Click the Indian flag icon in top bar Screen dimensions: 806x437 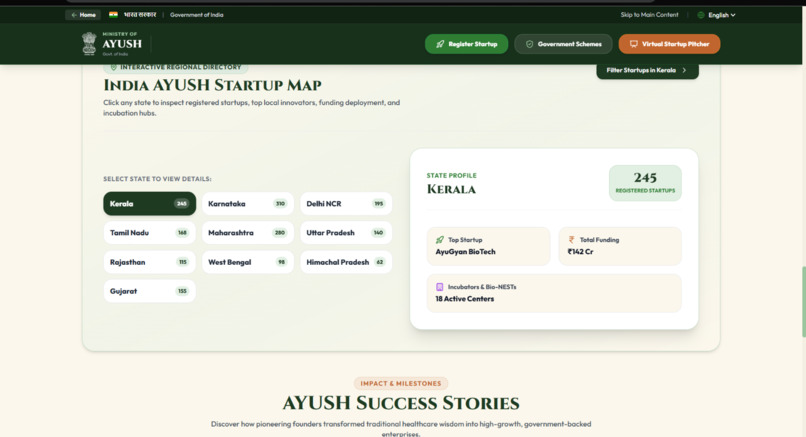[113, 14]
